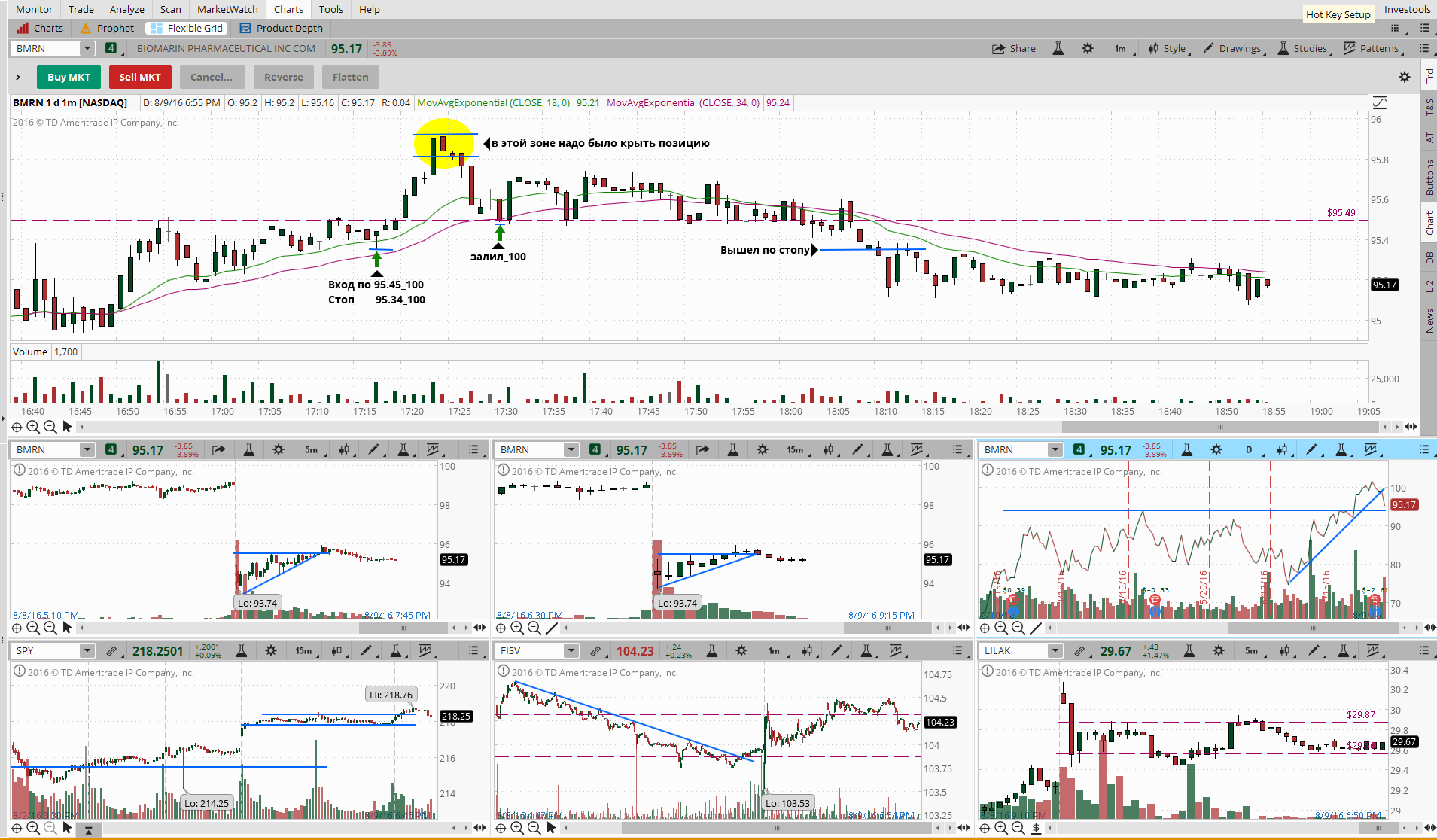Open the symbol dropdown of the LILAK chart
1437x840 pixels.
click(1055, 650)
